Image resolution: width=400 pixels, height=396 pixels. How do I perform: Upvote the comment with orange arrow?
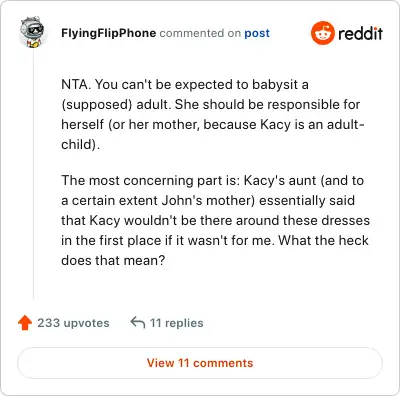25,323
